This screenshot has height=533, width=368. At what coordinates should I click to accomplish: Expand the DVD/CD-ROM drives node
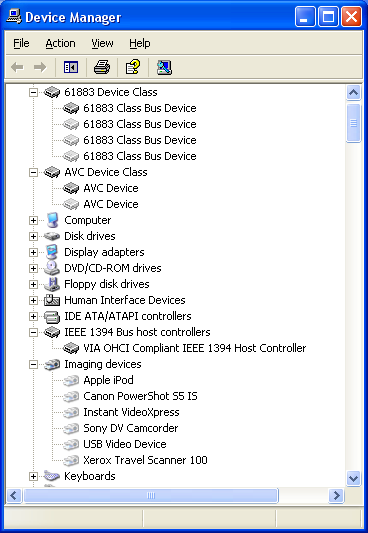33,268
